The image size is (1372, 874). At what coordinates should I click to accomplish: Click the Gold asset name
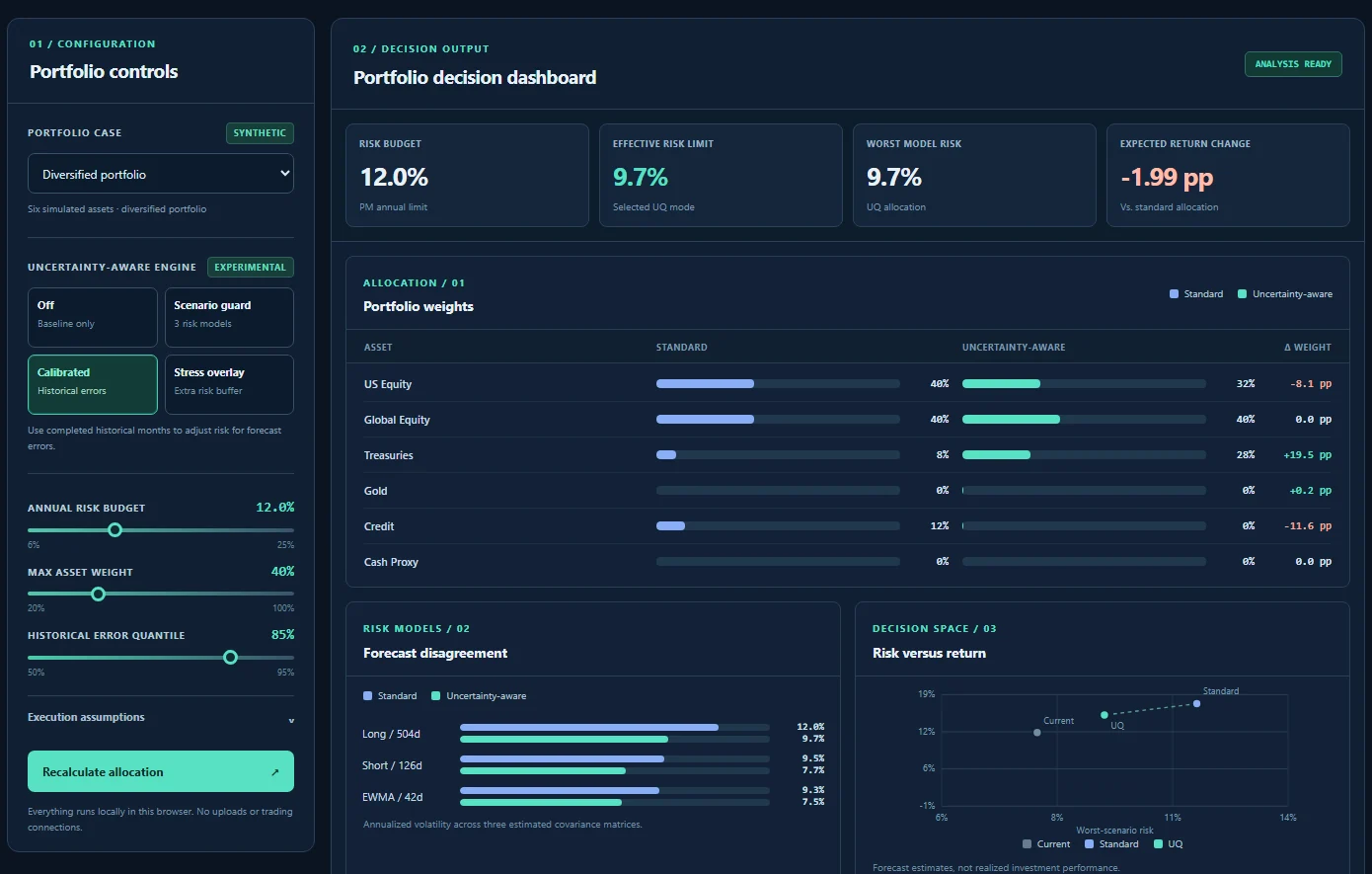coord(376,491)
